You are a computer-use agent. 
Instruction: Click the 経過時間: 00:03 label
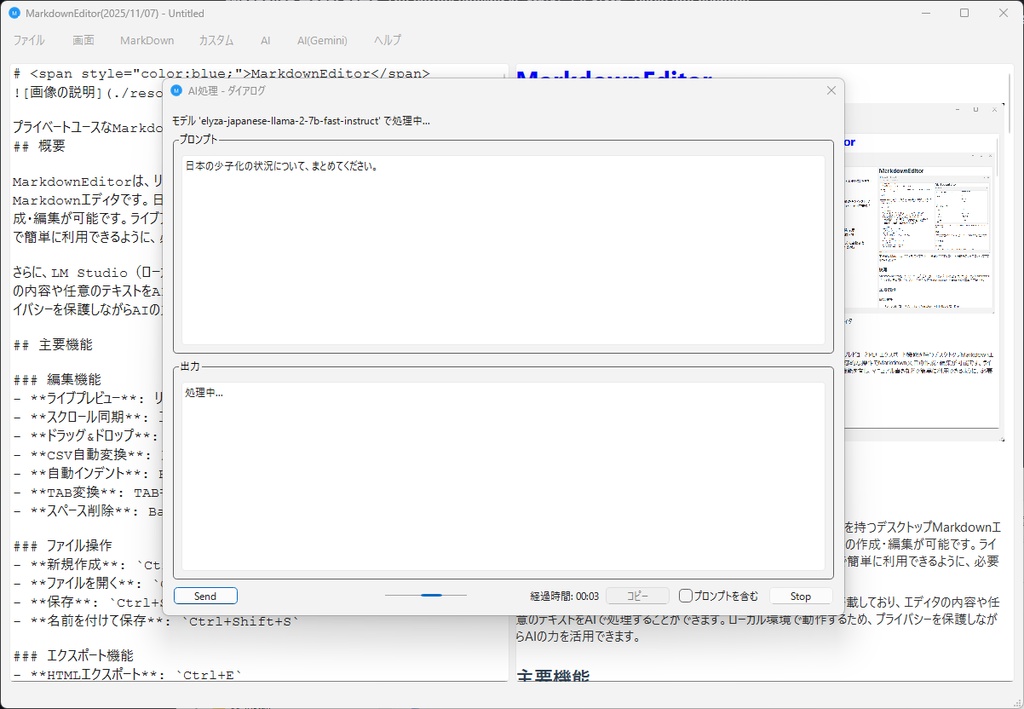pos(564,596)
